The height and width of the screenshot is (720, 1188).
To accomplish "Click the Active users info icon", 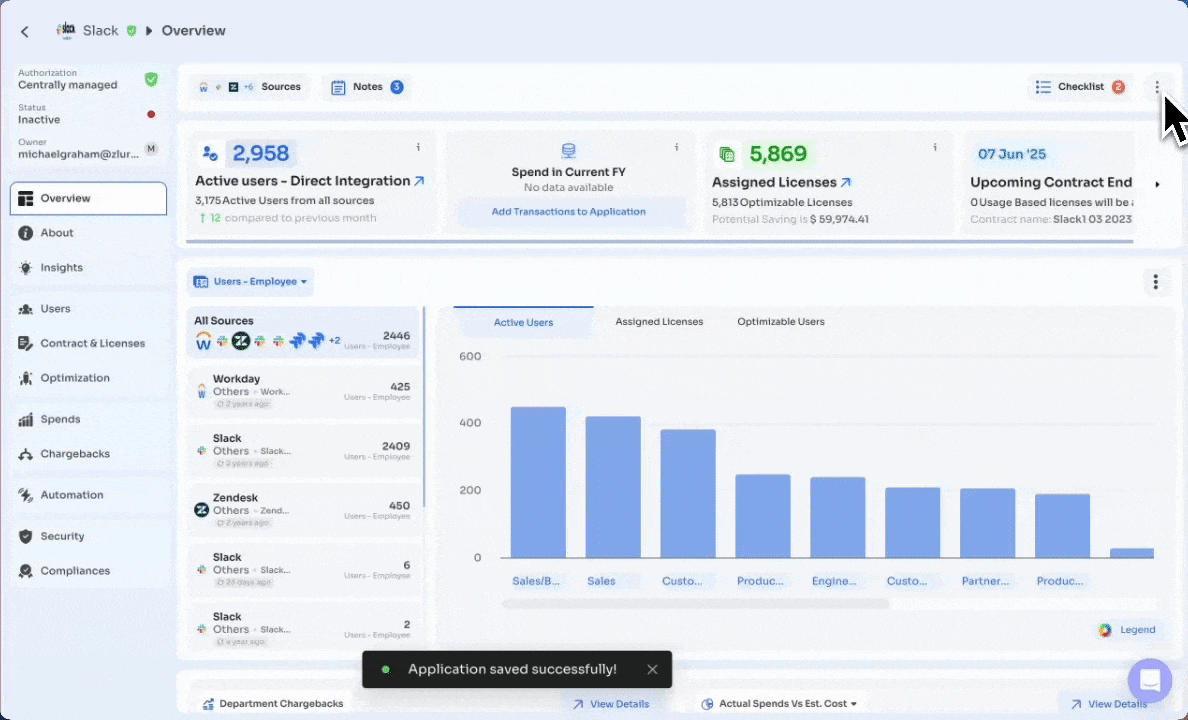I will [x=418, y=148].
